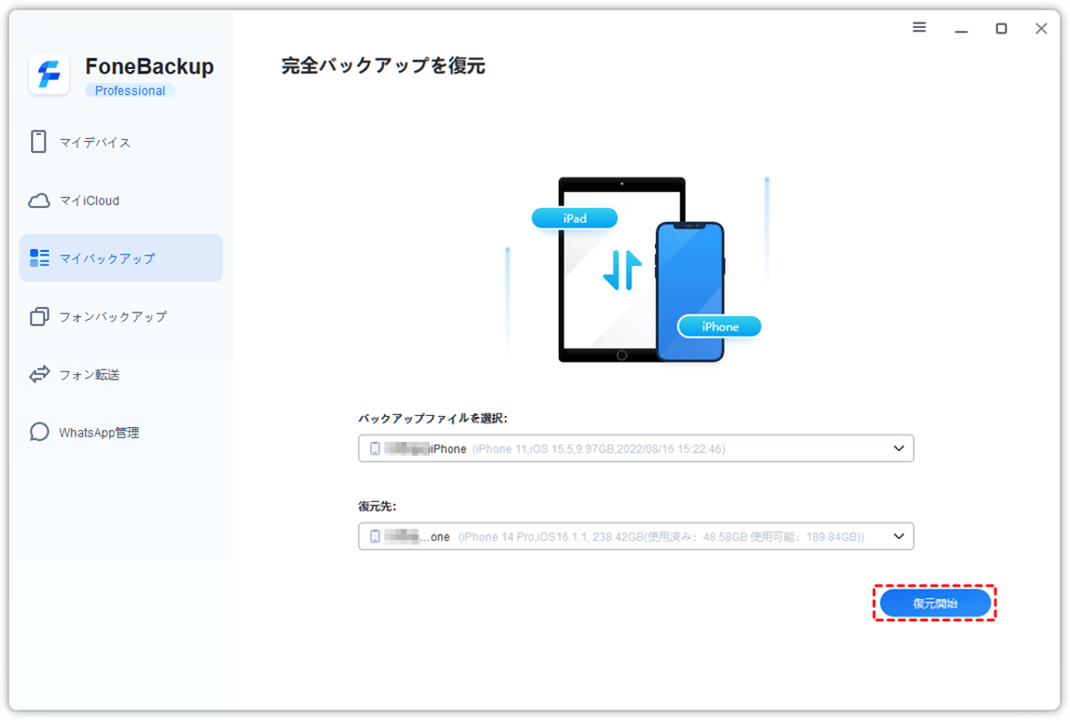Go to フォン転送 section
1070x720 pixels.
coord(121,374)
